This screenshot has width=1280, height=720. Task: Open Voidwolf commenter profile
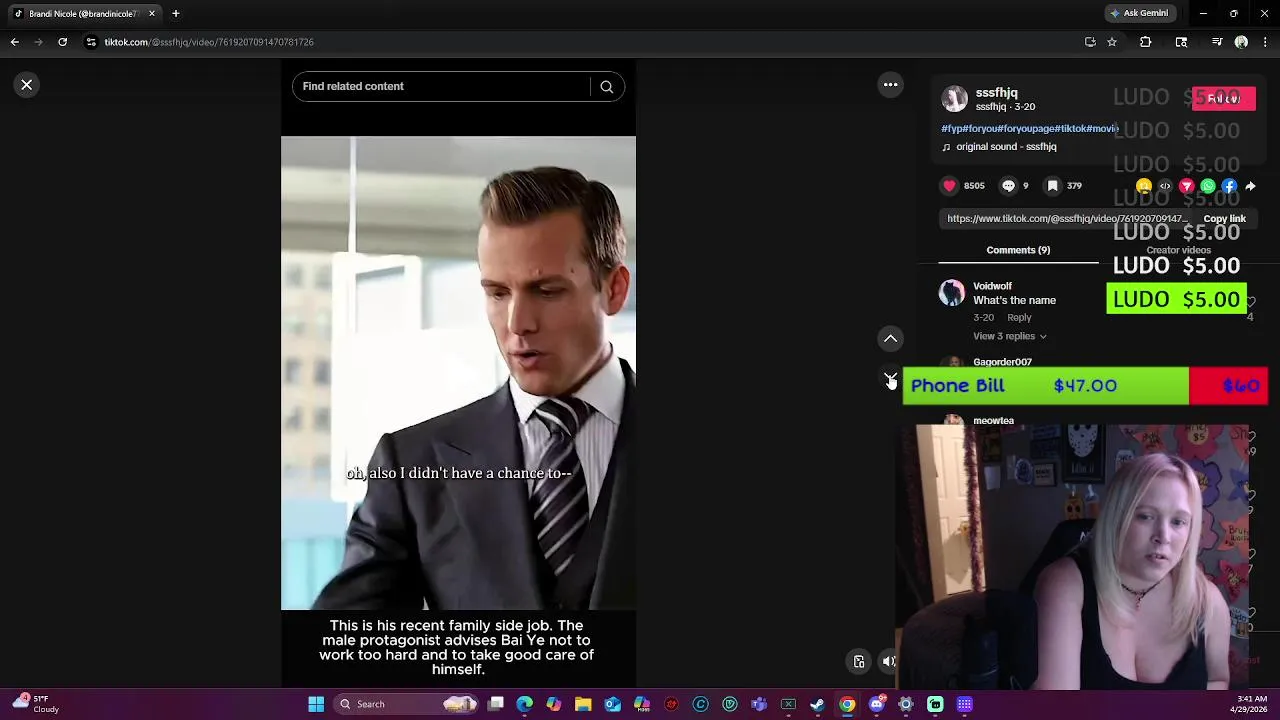pos(992,286)
